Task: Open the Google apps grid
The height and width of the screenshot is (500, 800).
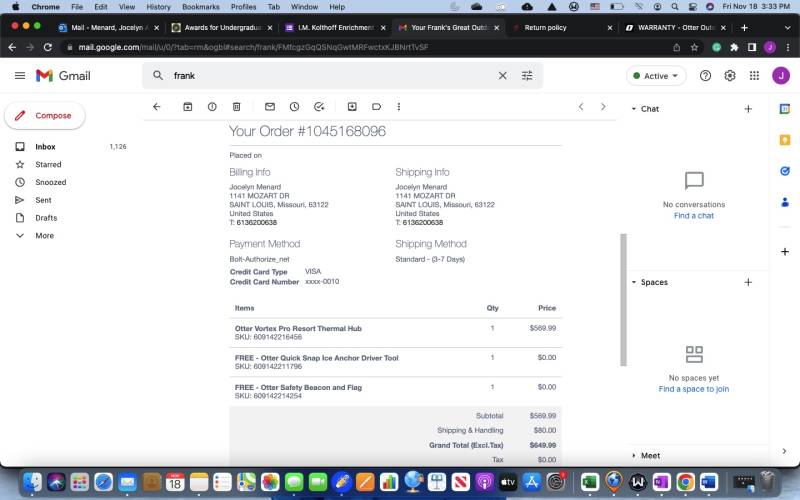Action: (754, 76)
